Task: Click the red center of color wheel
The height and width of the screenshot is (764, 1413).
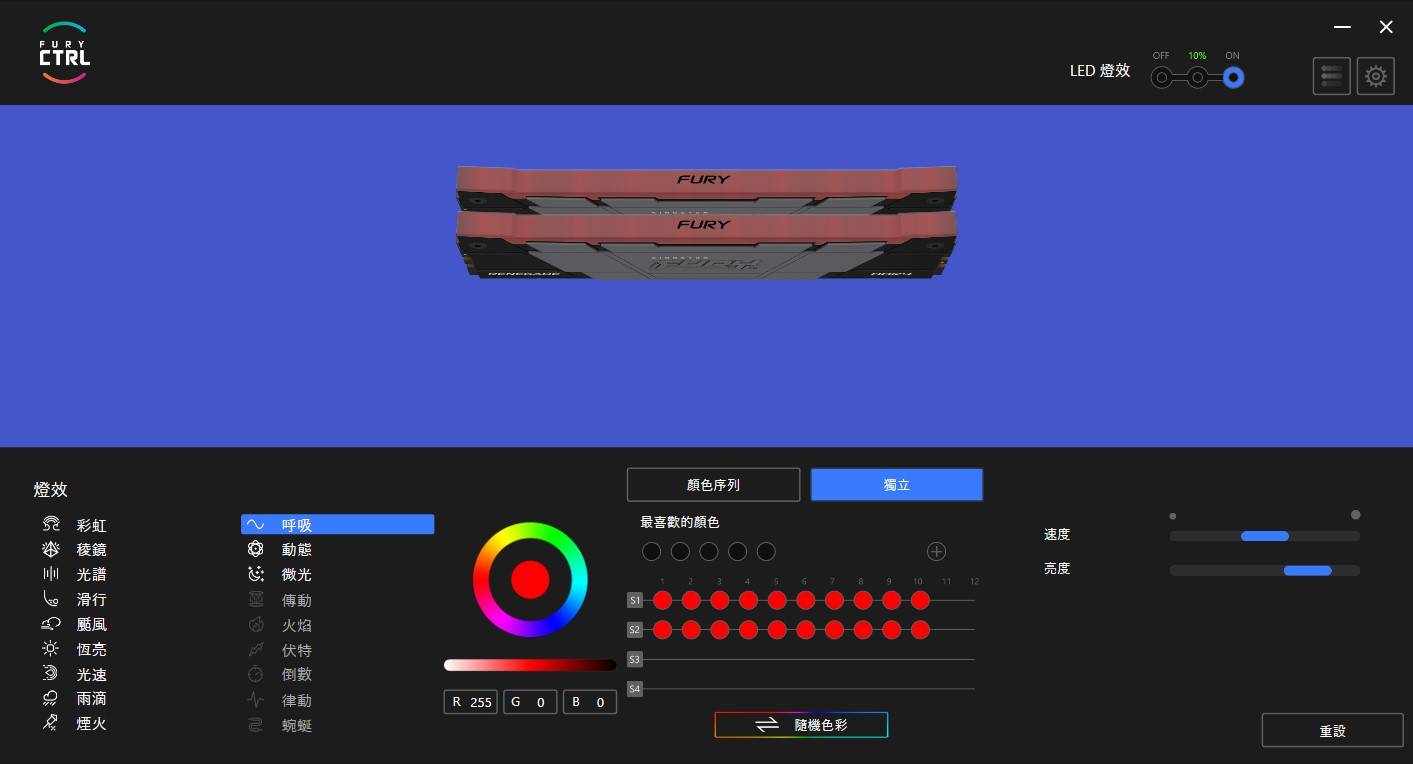Action: pyautogui.click(x=530, y=579)
